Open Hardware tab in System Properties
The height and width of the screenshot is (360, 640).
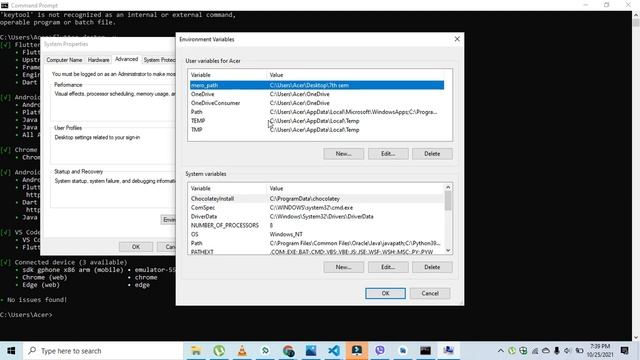tap(98, 60)
